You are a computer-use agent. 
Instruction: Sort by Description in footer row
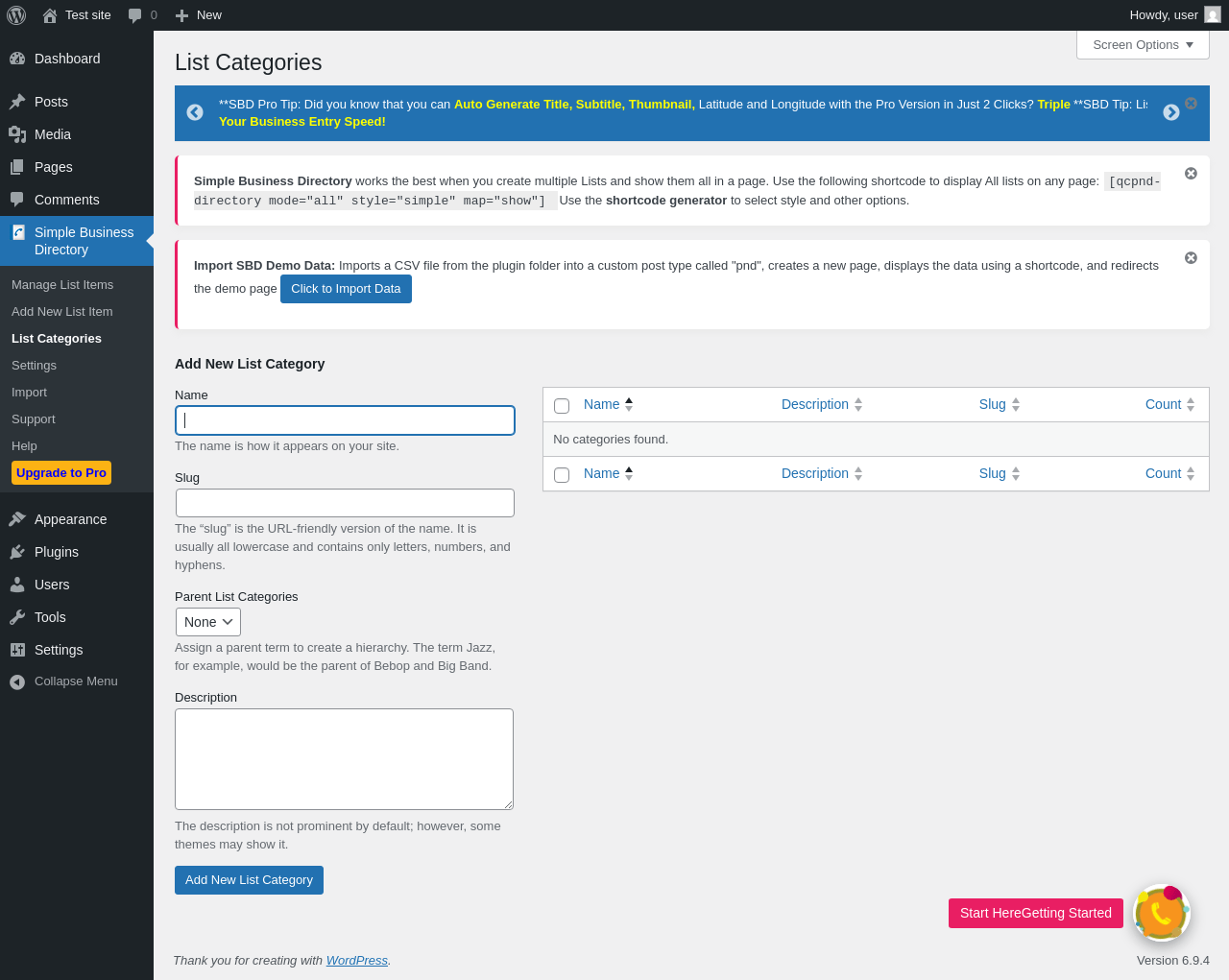tap(822, 473)
